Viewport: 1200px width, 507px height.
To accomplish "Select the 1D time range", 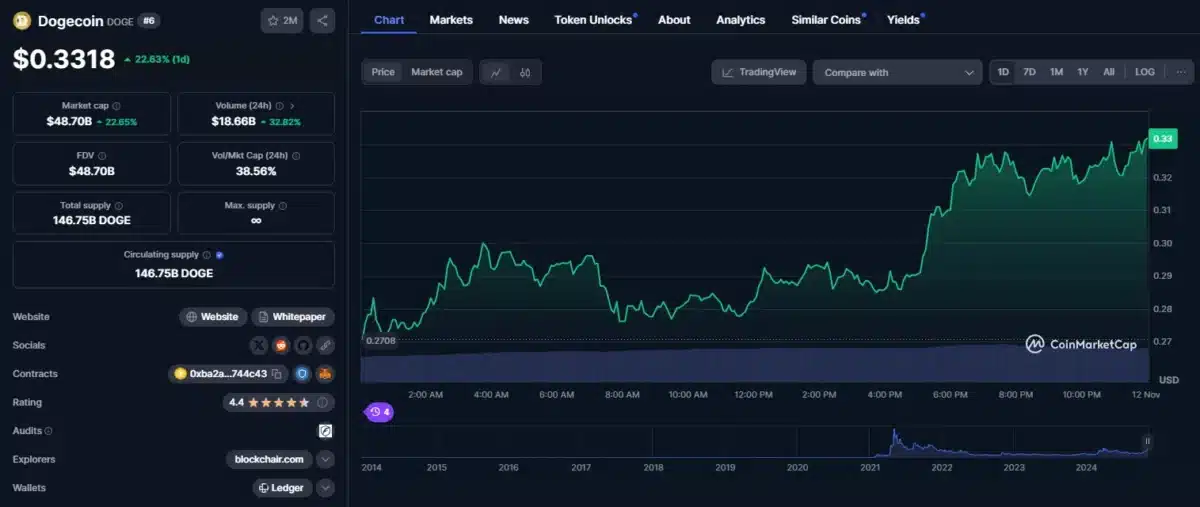I will click(1003, 72).
